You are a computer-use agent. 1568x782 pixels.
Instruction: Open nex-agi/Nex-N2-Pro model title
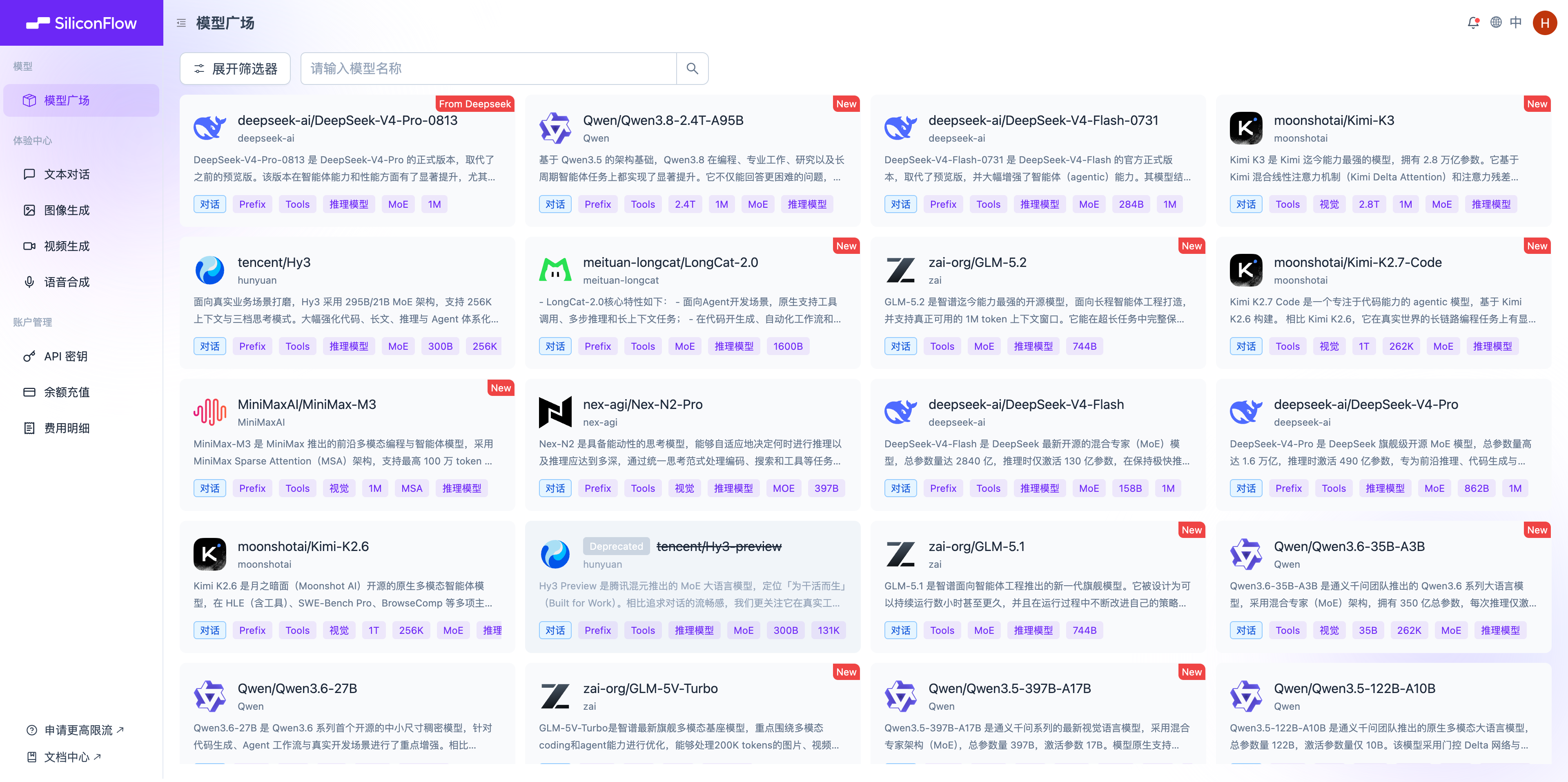pos(643,405)
